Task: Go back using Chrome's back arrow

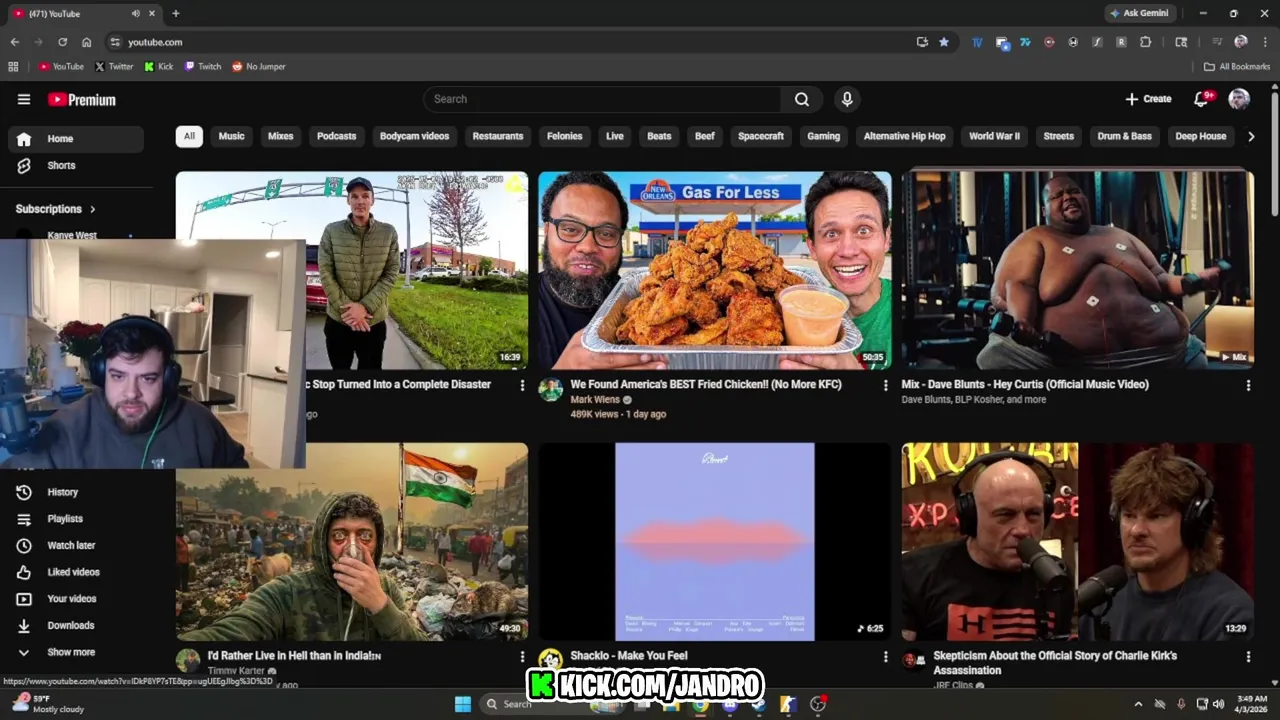Action: [x=15, y=42]
